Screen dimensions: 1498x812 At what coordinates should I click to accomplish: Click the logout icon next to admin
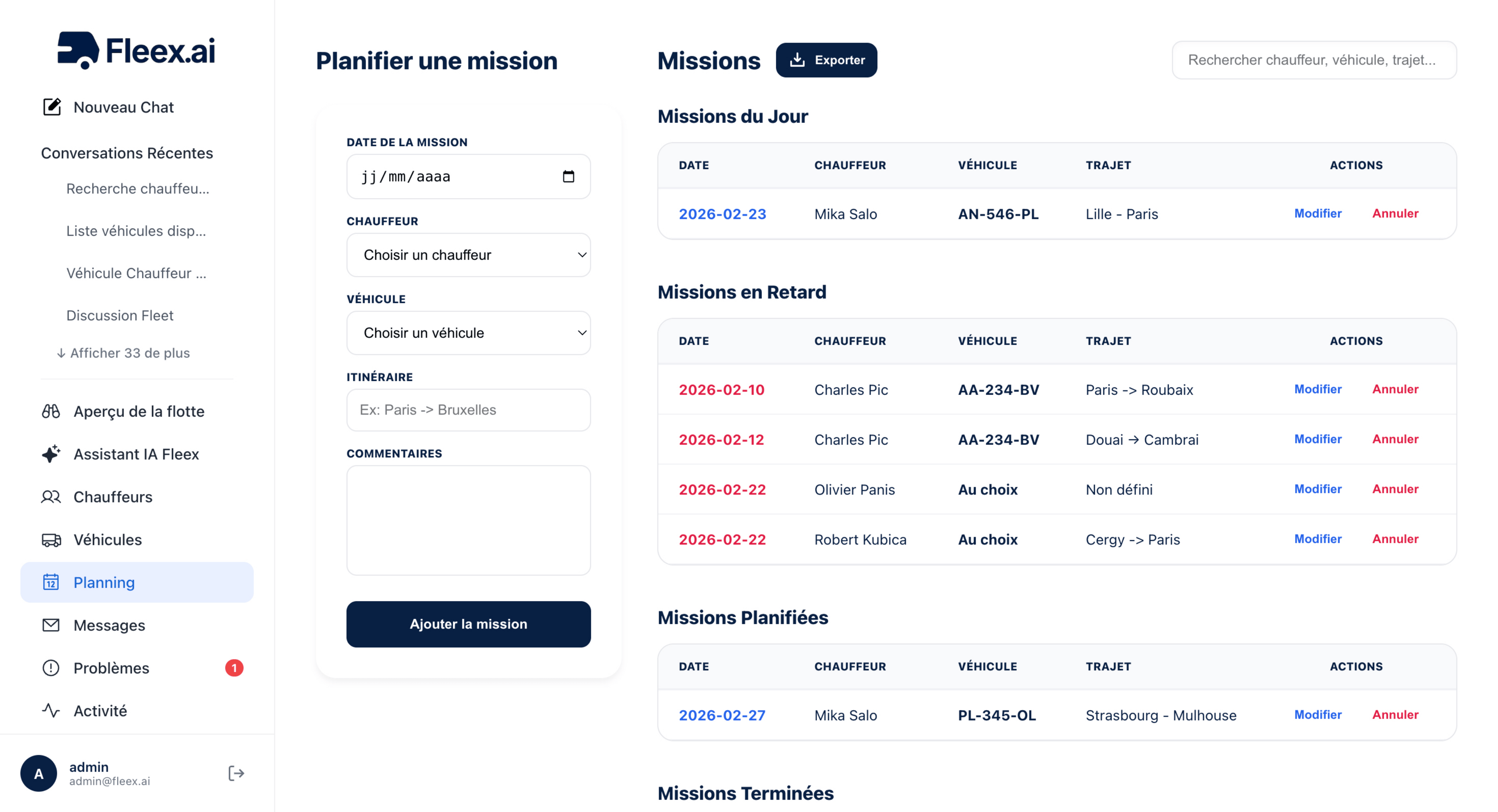(x=236, y=772)
